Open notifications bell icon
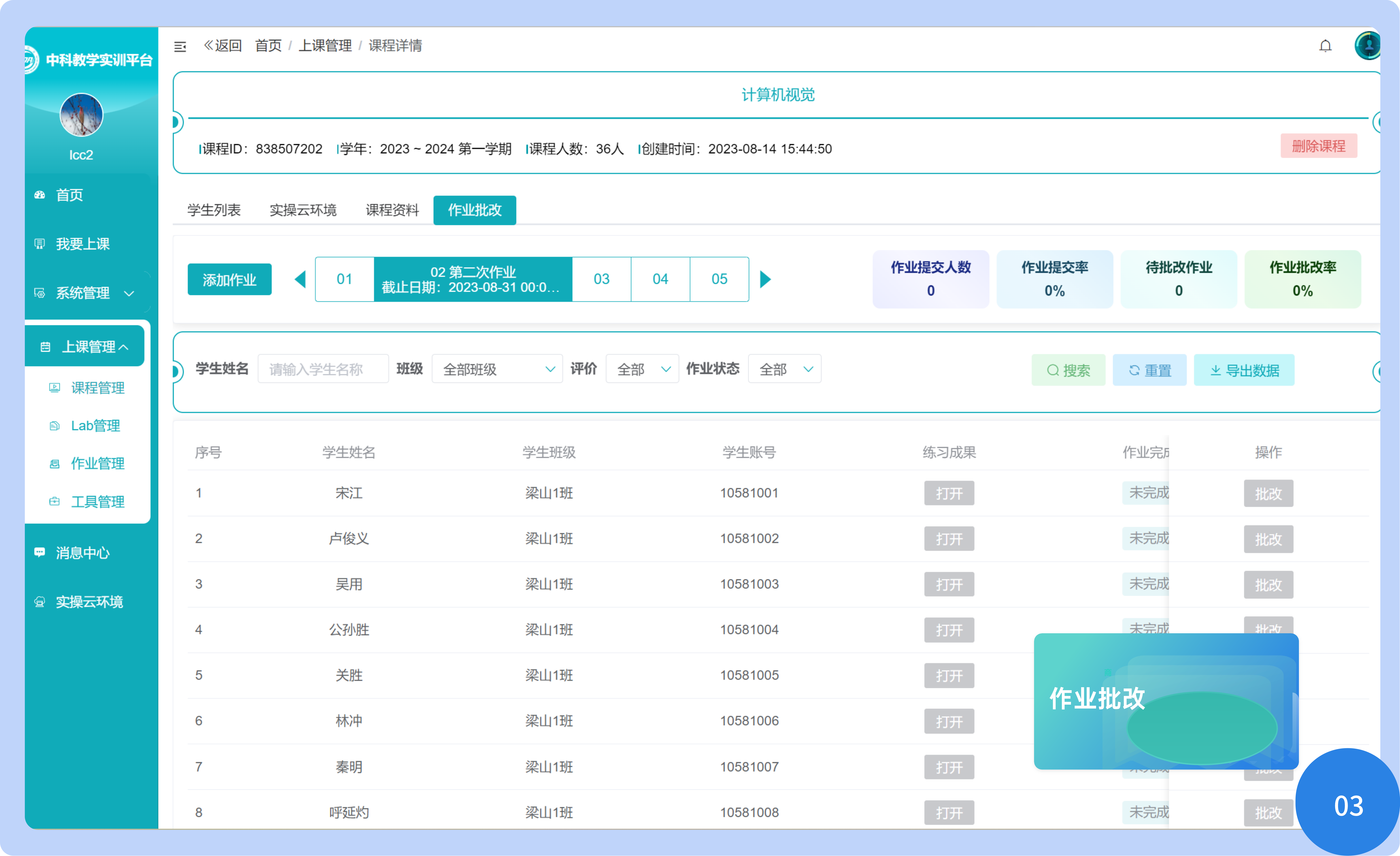Viewport: 1400px width, 856px height. [x=1325, y=46]
